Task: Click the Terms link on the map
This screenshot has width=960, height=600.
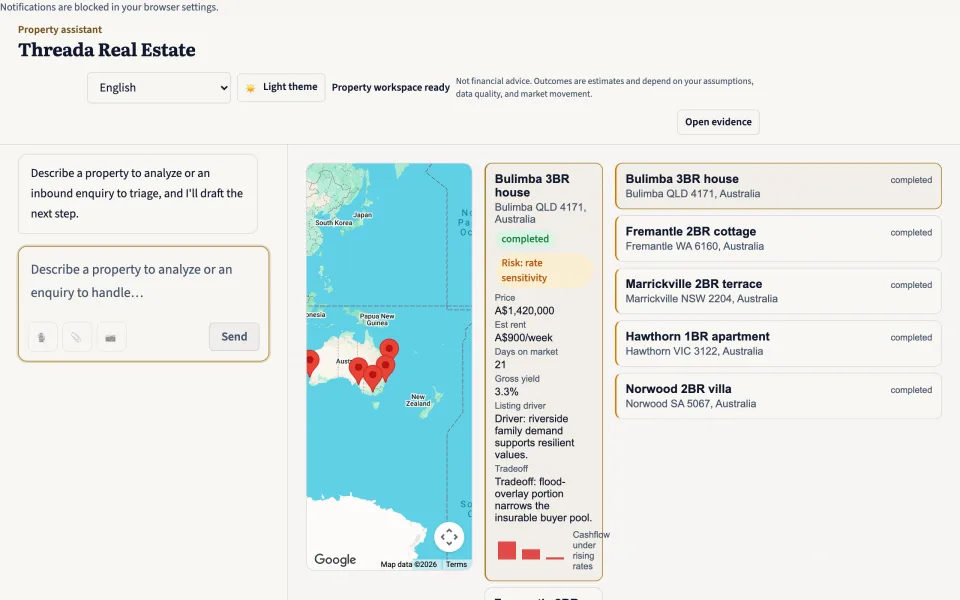Action: coord(456,564)
